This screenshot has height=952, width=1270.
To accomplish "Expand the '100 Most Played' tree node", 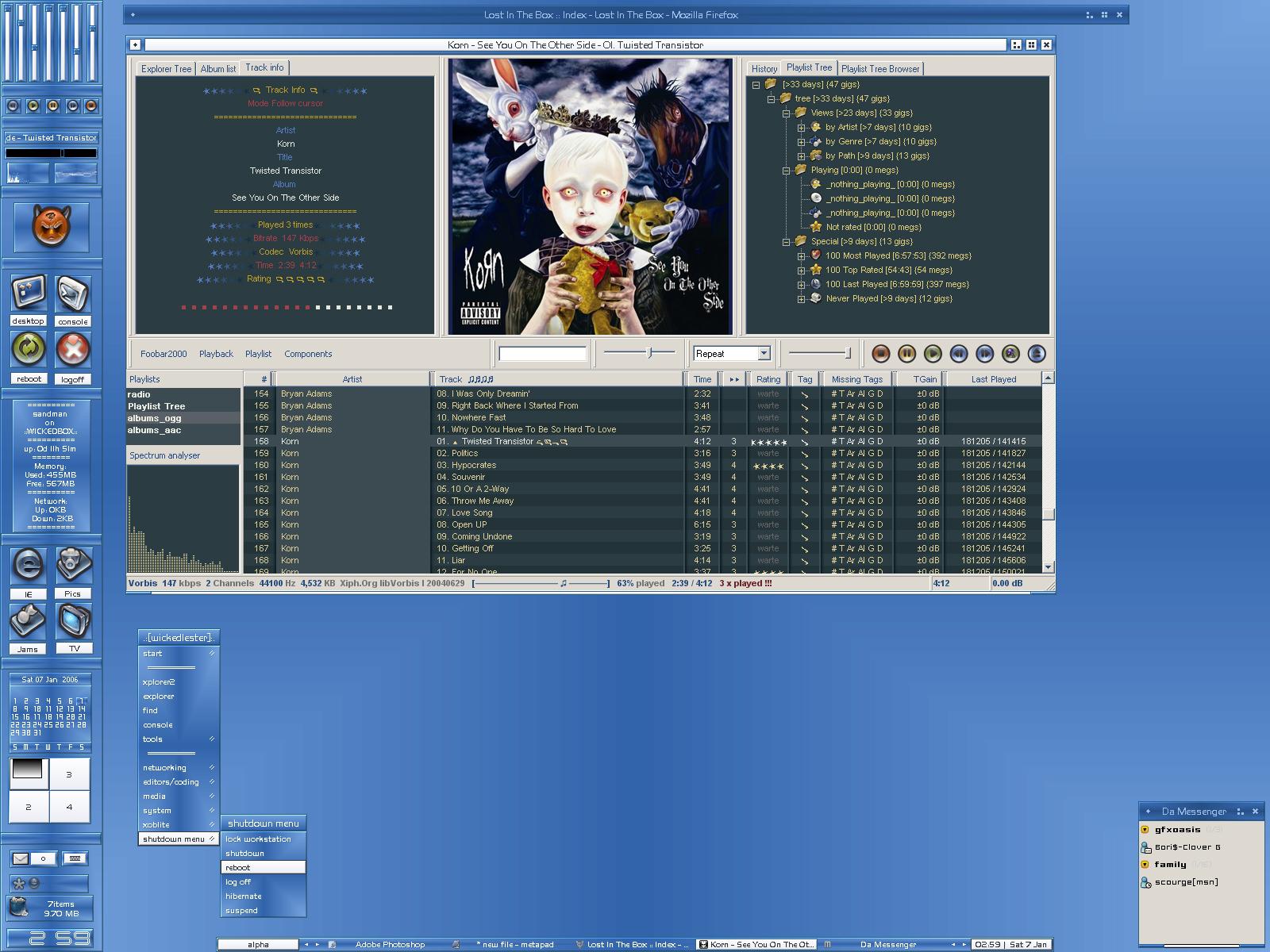I will [801, 256].
